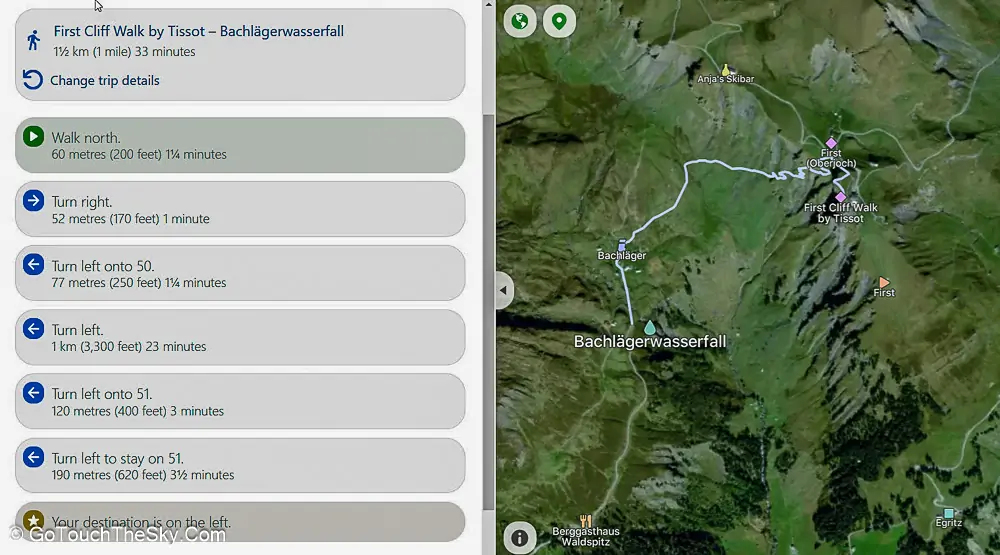Screen dimensions: 1000x555
Task: Collapse the directions side panel arrow
Action: [x=504, y=290]
